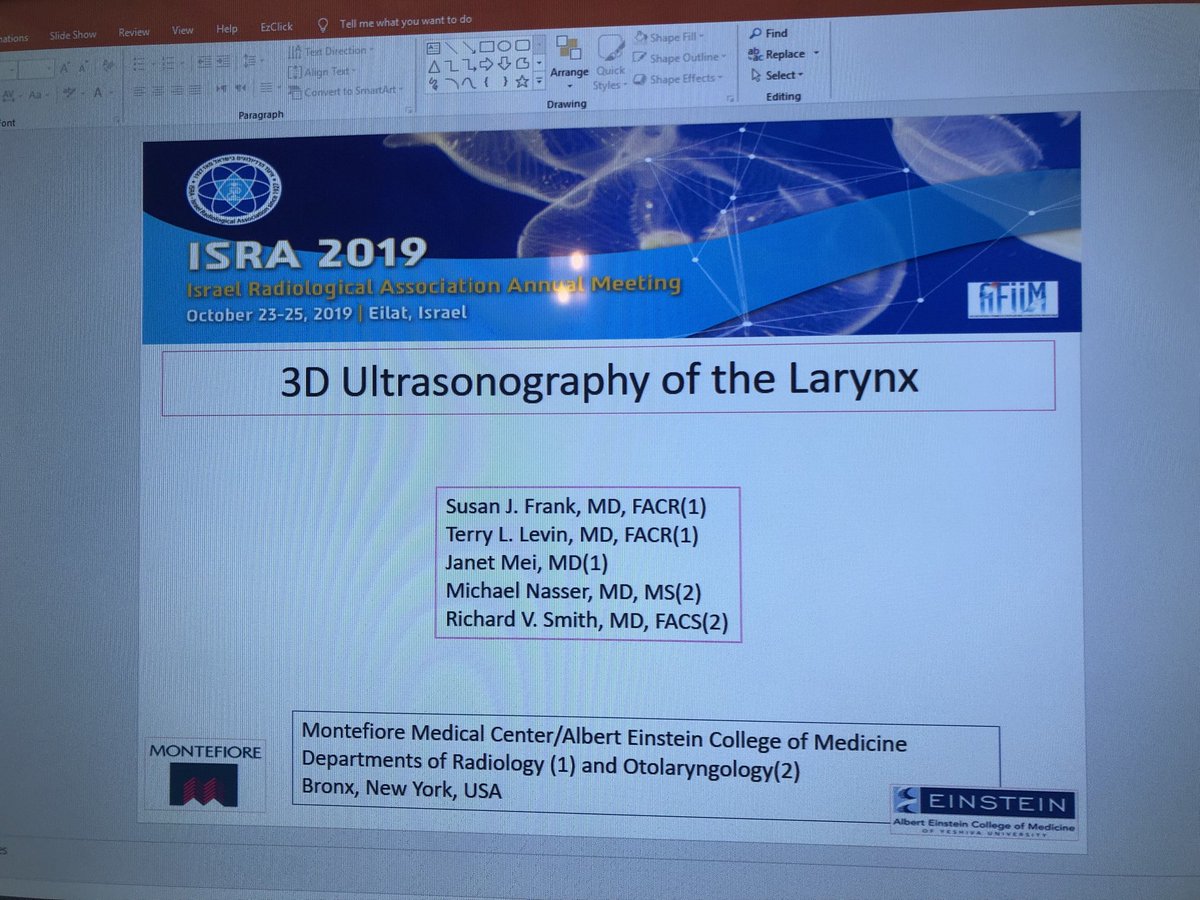Select the Oval shape
This screenshot has height=900, width=1200.
click(504, 46)
